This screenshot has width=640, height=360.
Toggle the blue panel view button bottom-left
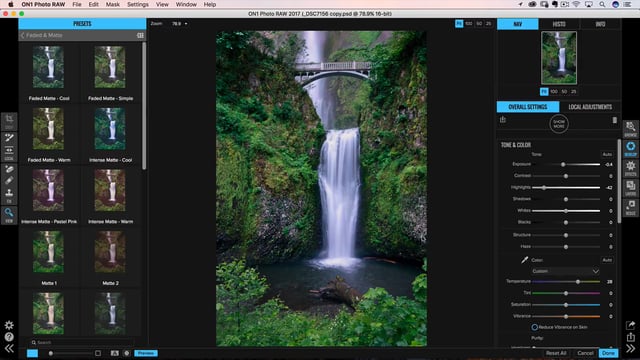pos(32,353)
